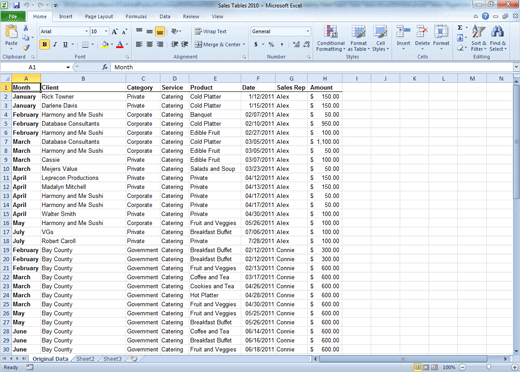Viewport: 520px width, 372px height.
Task: Click the Borders icon
Action: [85, 45]
